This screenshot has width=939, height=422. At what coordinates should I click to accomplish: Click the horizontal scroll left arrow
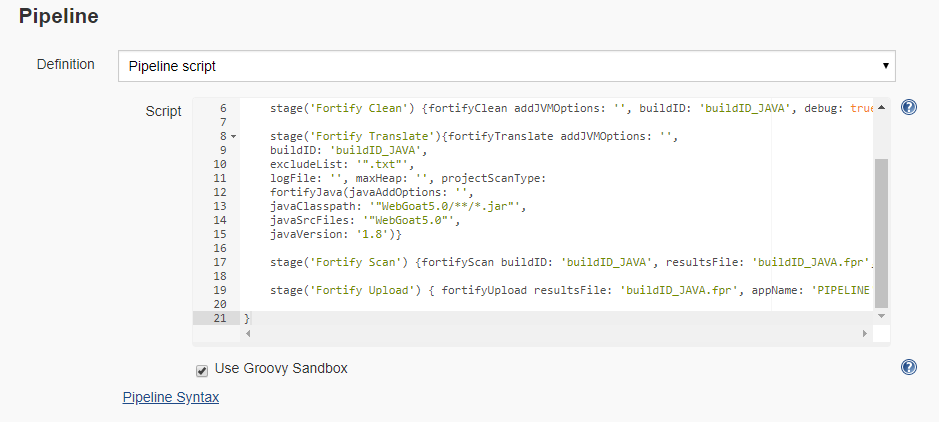pyautogui.click(x=248, y=333)
